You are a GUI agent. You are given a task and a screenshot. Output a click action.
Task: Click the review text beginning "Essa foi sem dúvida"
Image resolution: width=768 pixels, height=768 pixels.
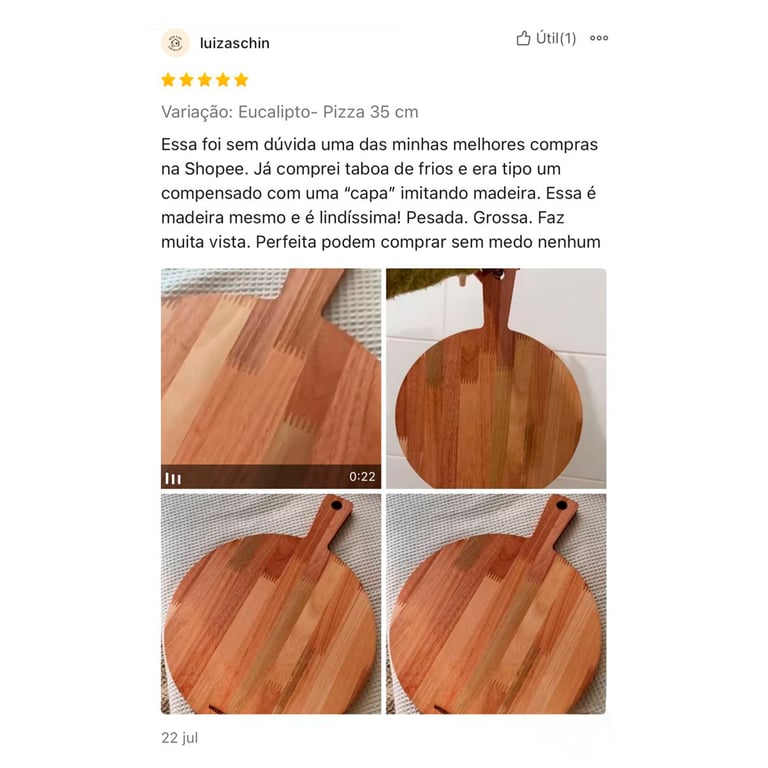click(381, 193)
